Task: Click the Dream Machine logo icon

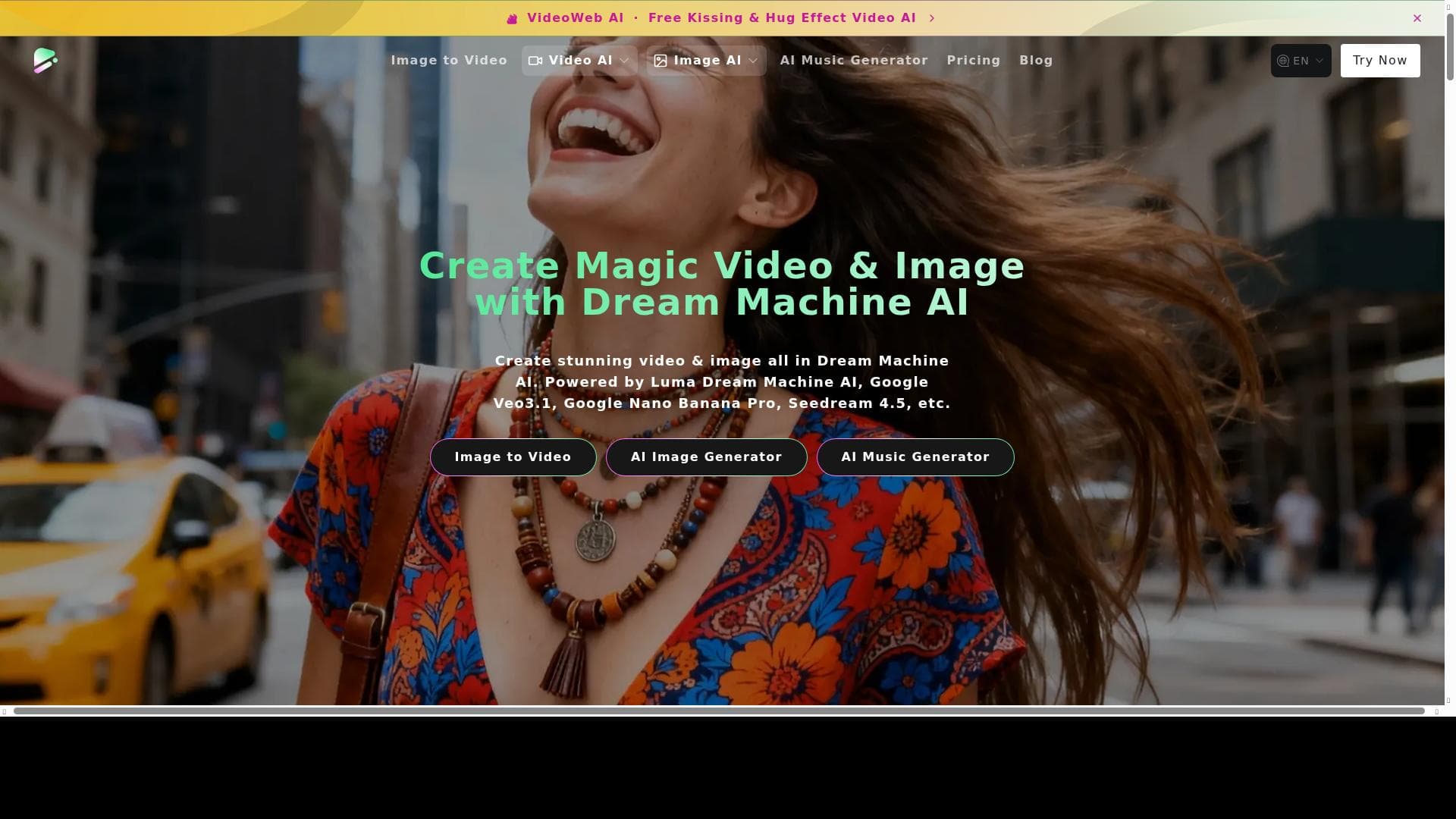Action: [45, 61]
